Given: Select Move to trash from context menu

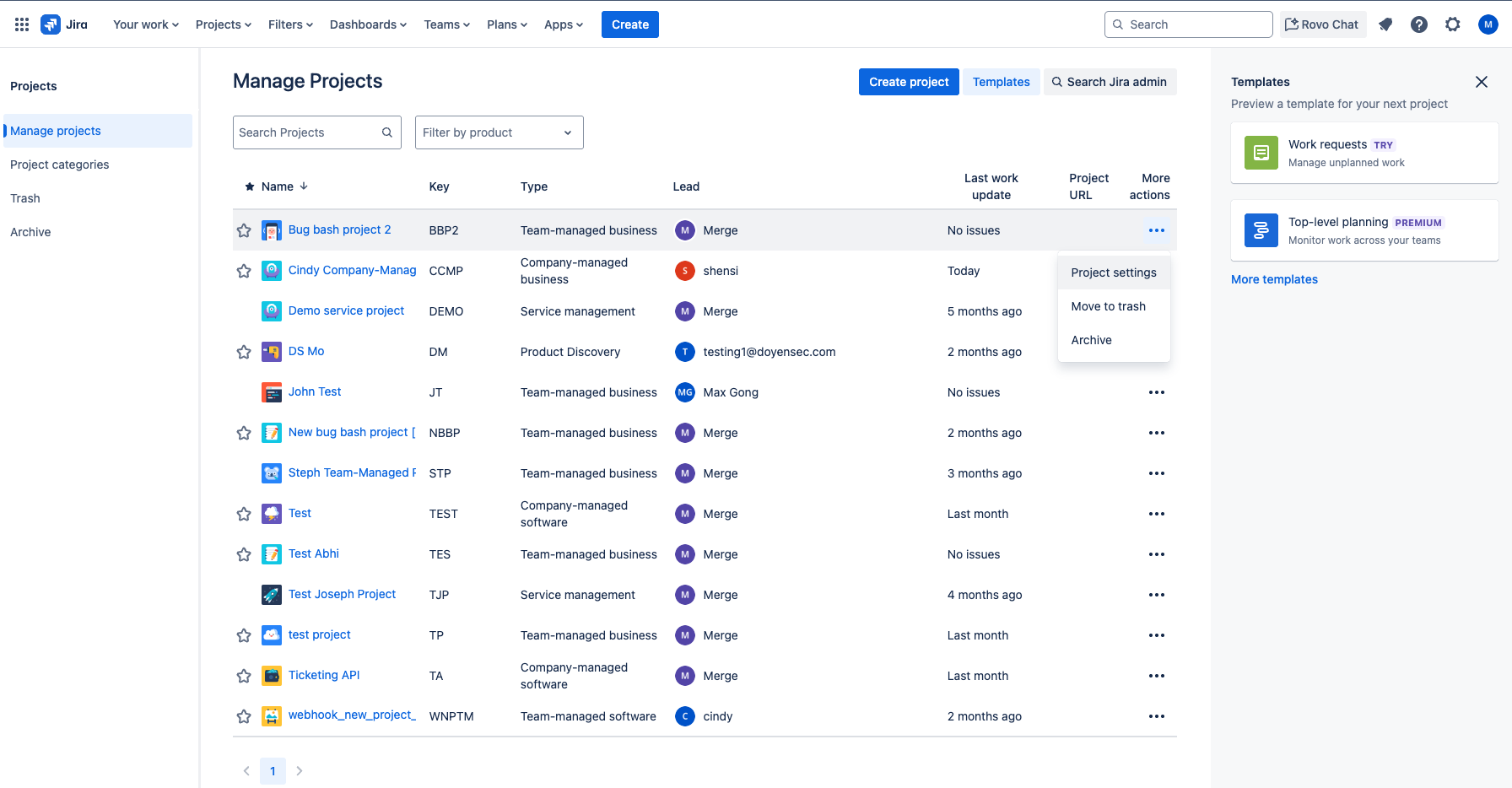Looking at the screenshot, I should tap(1108, 305).
